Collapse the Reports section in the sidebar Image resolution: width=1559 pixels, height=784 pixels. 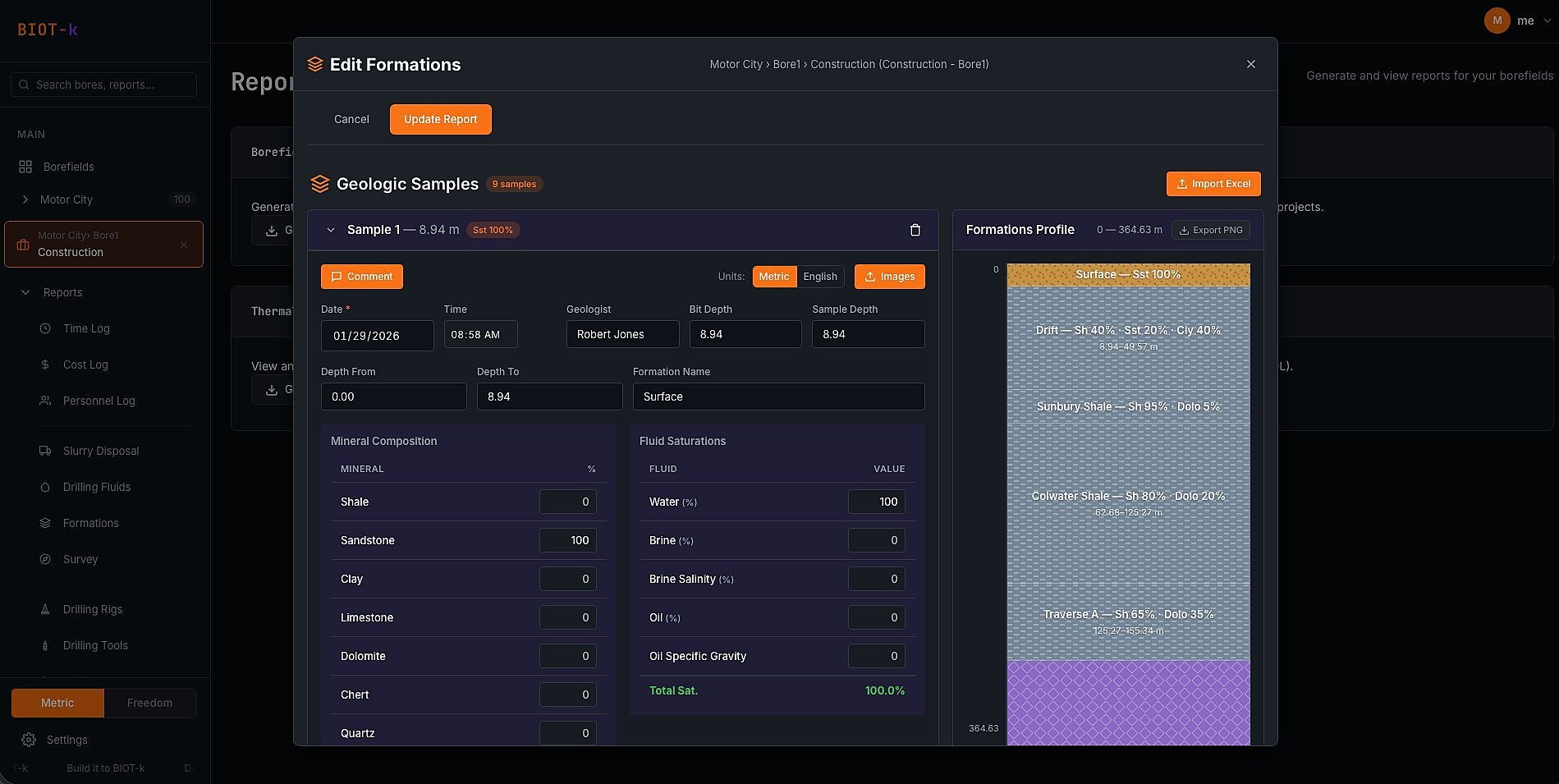[25, 292]
